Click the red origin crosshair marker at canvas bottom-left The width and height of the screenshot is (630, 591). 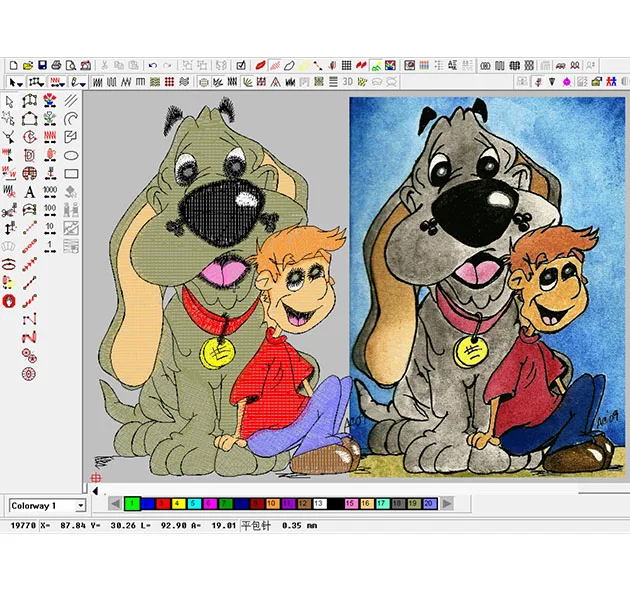pyautogui.click(x=96, y=478)
